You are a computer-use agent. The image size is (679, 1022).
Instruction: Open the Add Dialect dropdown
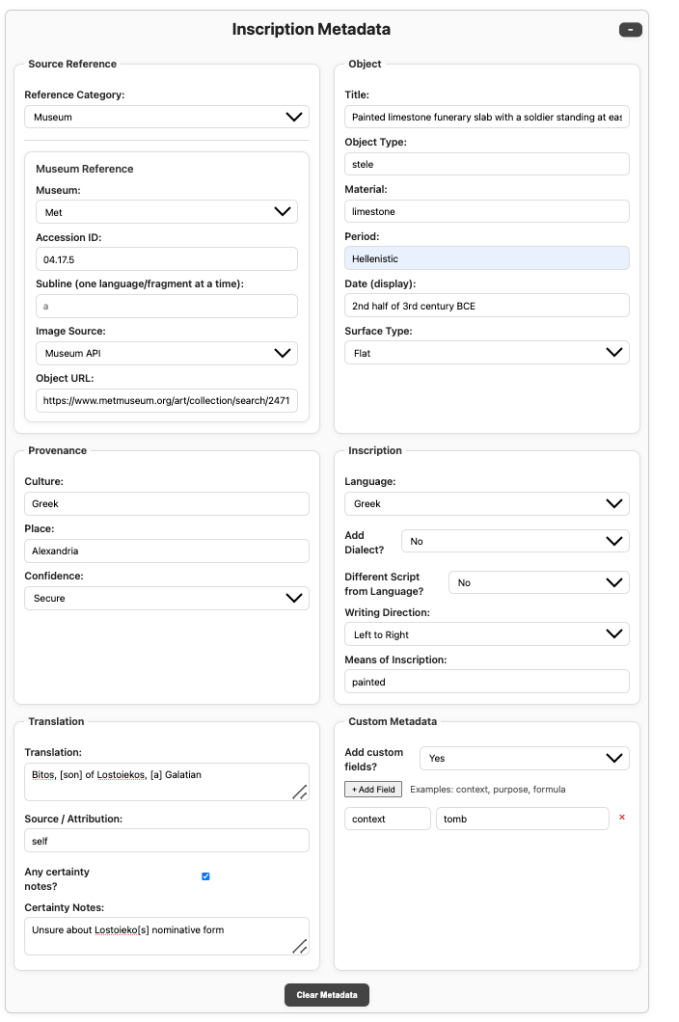[x=514, y=541]
